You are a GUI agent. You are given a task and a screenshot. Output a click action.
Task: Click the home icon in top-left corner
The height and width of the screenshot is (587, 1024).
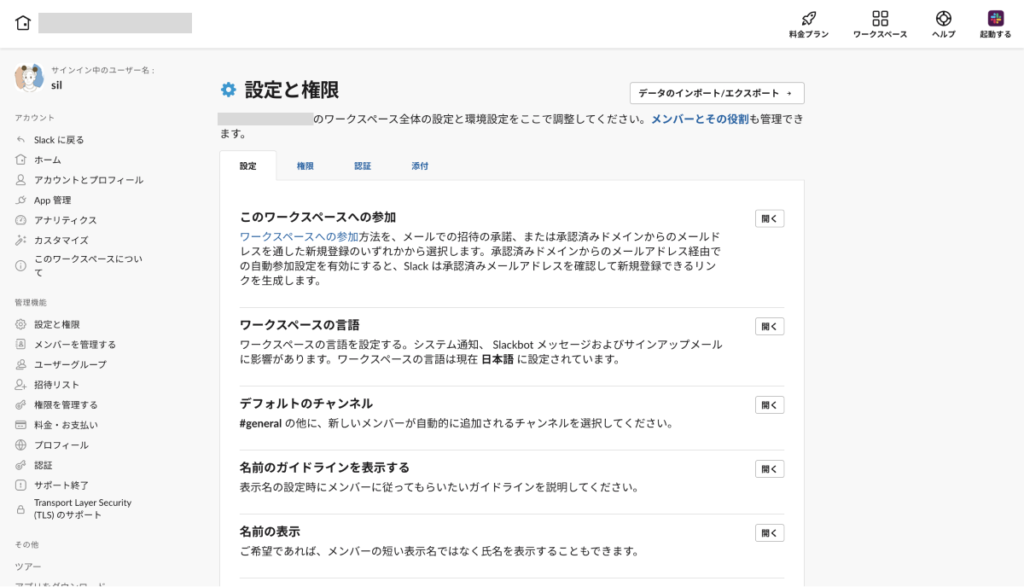click(23, 23)
